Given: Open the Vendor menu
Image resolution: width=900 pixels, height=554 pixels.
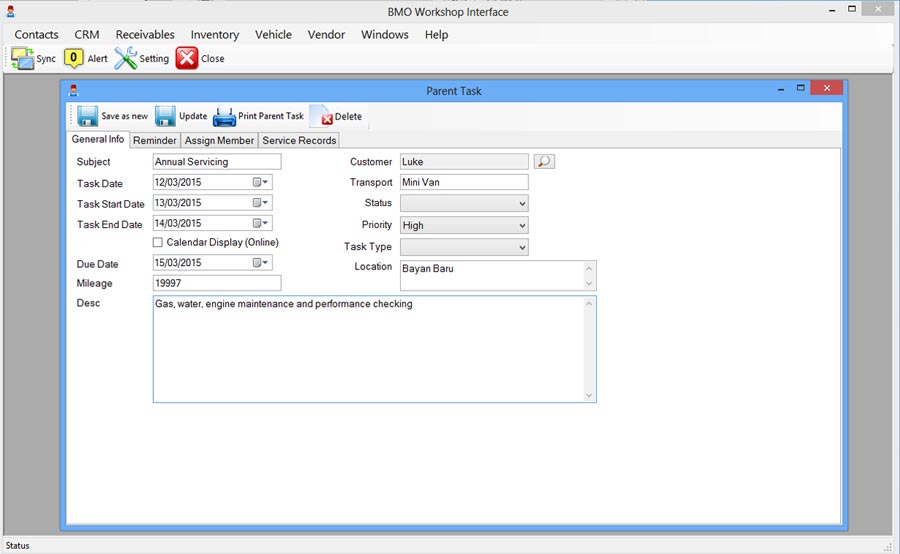Looking at the screenshot, I should pos(326,34).
